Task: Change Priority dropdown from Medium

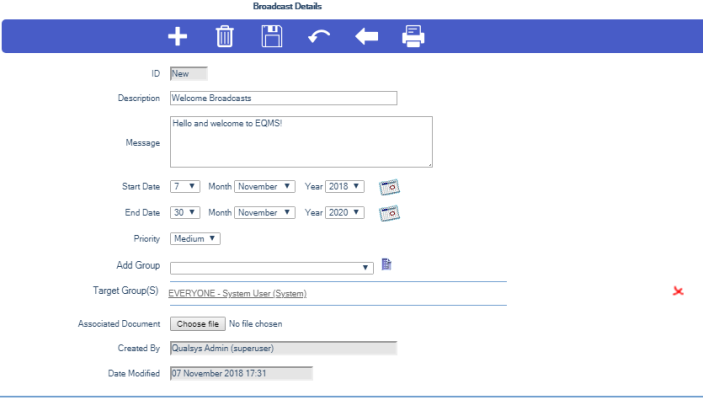Action: click(x=195, y=239)
